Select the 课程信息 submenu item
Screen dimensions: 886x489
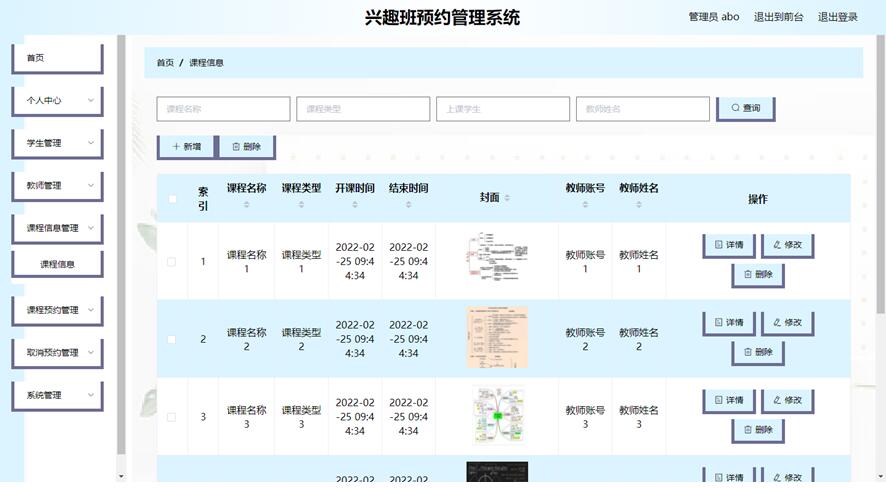[58, 264]
